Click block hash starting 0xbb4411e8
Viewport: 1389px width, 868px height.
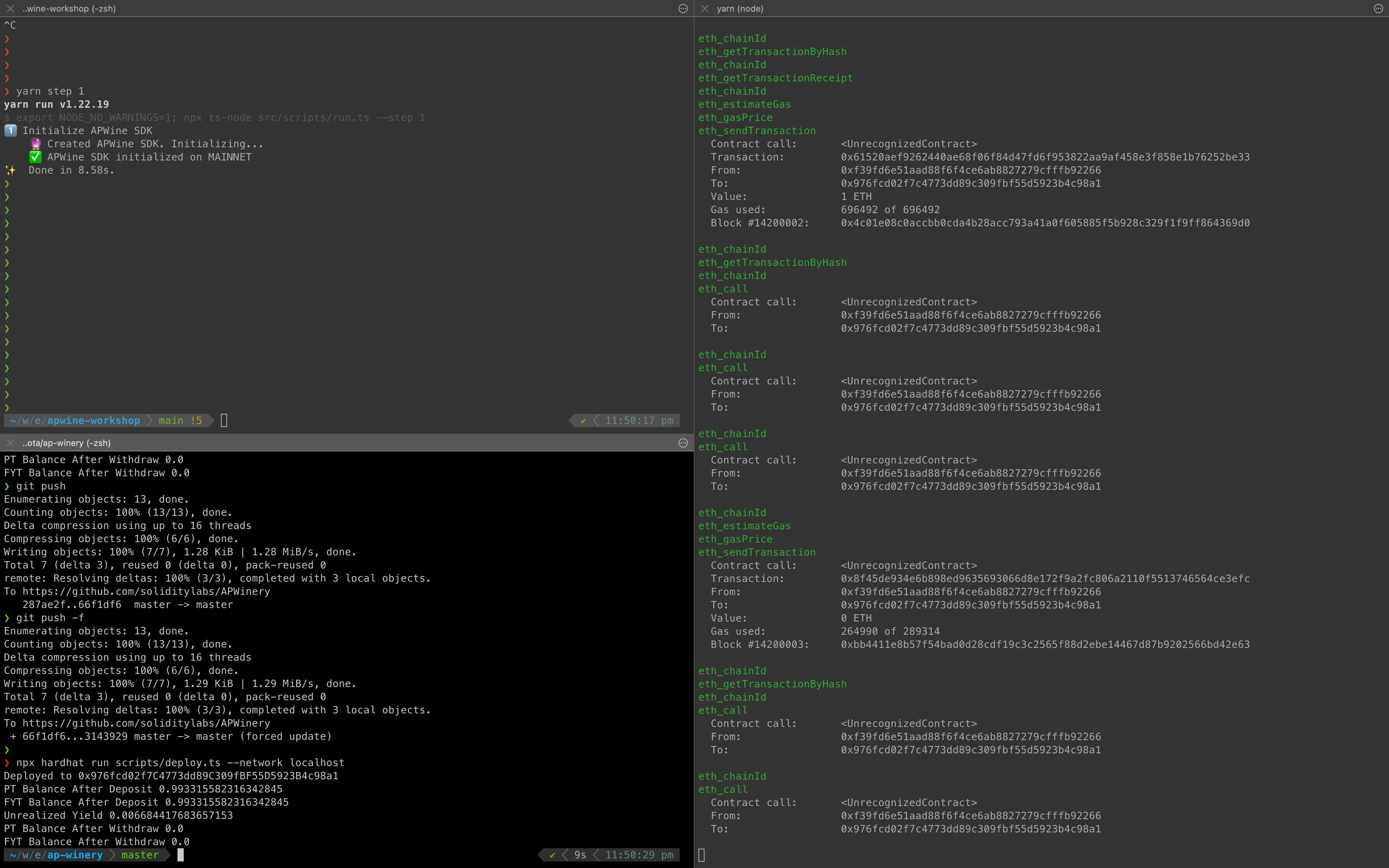point(1045,645)
